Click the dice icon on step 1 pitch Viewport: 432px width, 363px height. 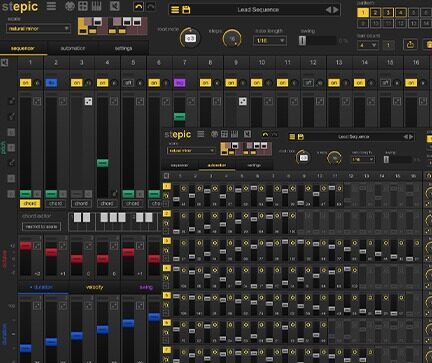(37, 101)
